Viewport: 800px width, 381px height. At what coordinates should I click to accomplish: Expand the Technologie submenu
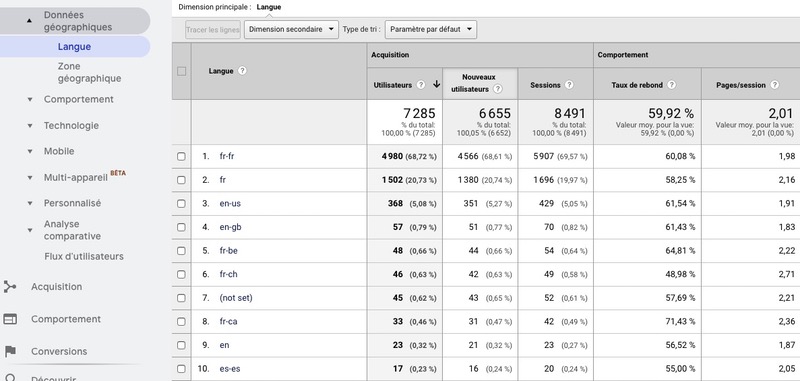[x=30, y=125]
